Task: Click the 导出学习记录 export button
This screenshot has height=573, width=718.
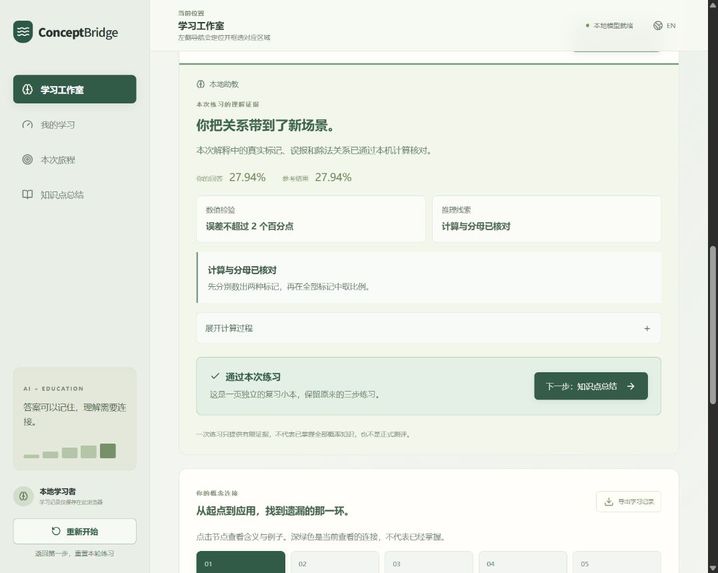Action: pos(628,502)
